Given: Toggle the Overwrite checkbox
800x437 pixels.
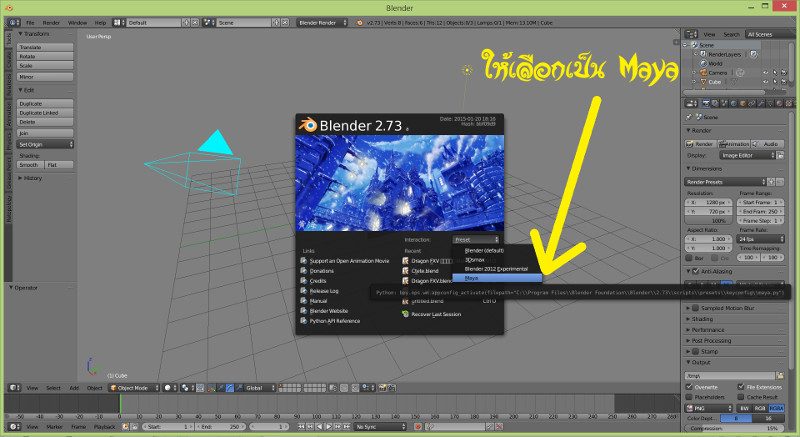Looking at the screenshot, I should tap(689, 387).
